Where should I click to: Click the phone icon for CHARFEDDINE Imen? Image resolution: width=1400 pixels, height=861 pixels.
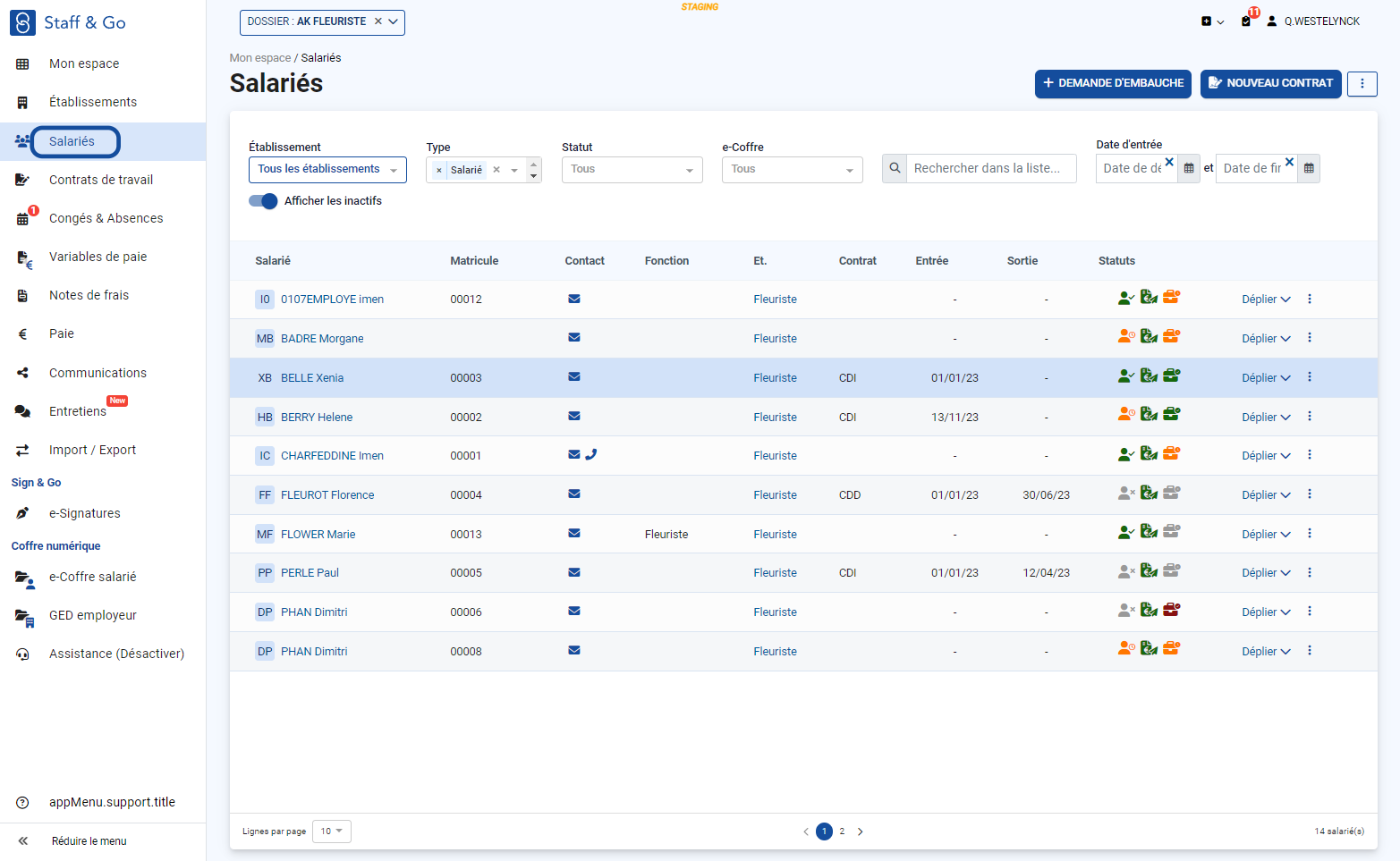(x=591, y=454)
